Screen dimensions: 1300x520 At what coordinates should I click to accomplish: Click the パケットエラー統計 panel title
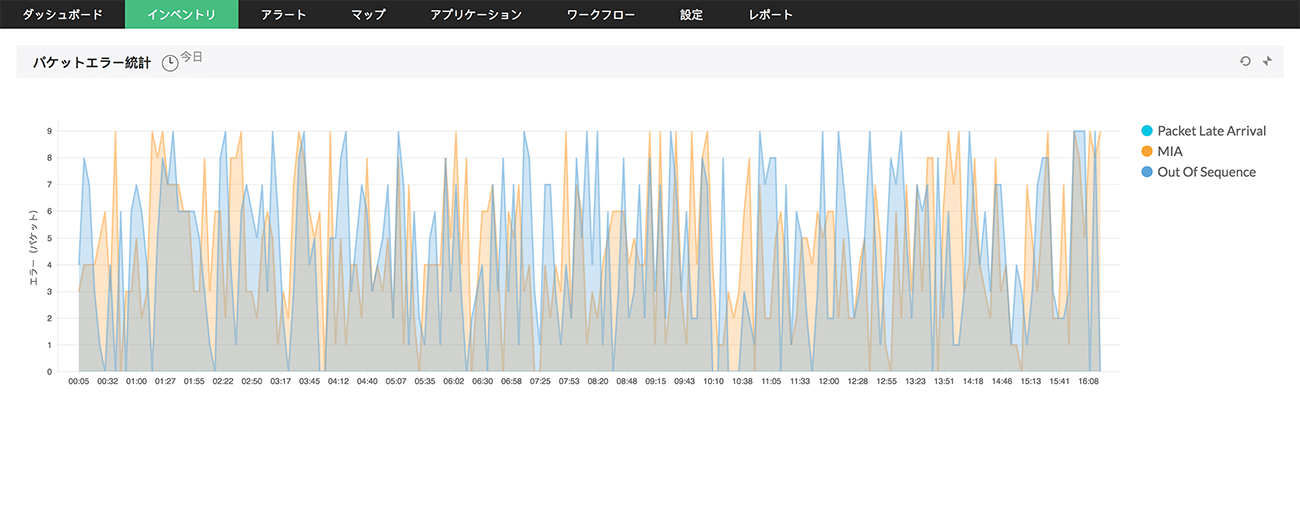click(x=91, y=62)
